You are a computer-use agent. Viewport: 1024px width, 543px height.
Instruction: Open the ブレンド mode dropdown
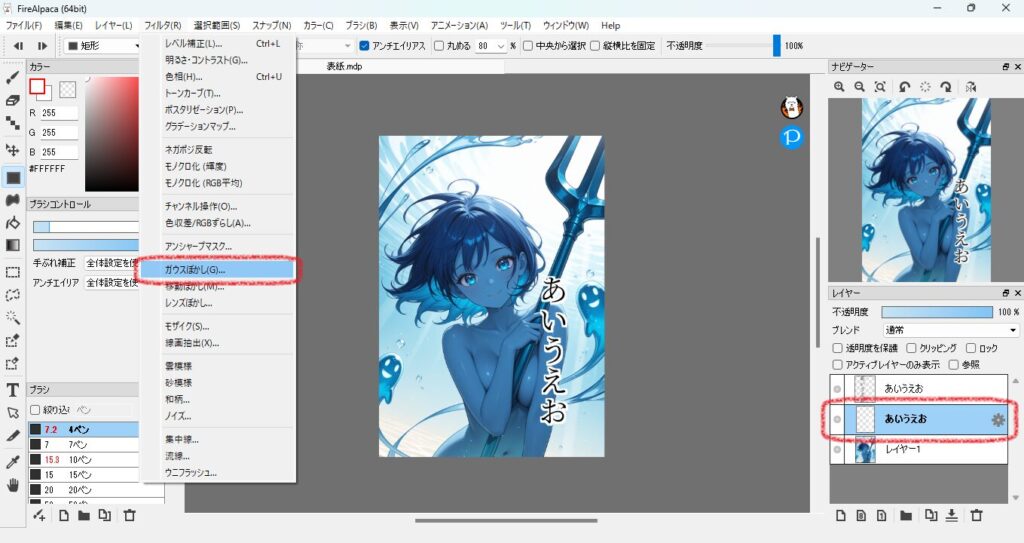(950, 330)
